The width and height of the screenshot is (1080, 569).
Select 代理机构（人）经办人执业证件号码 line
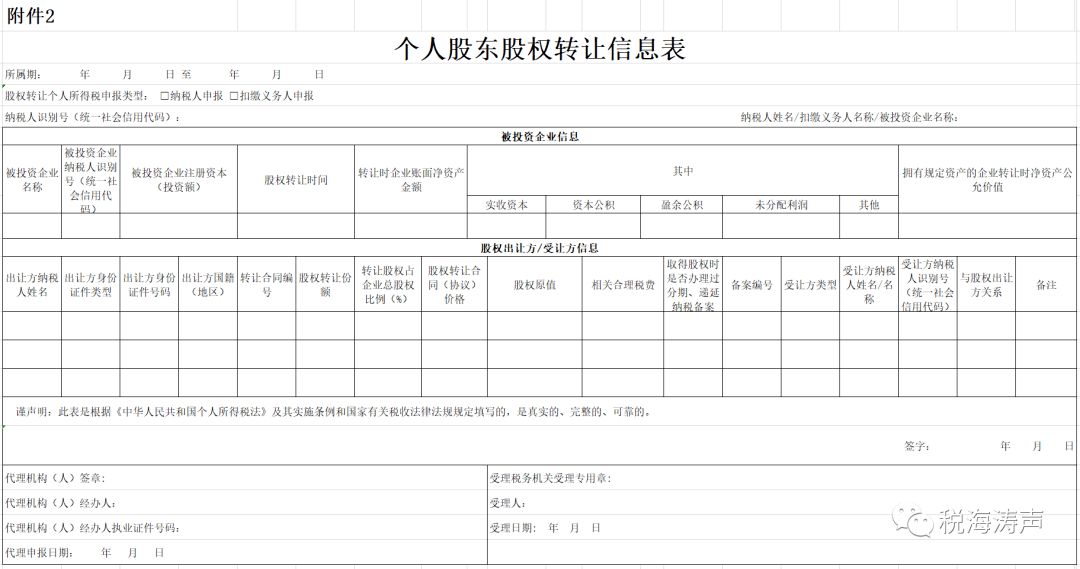point(92,528)
